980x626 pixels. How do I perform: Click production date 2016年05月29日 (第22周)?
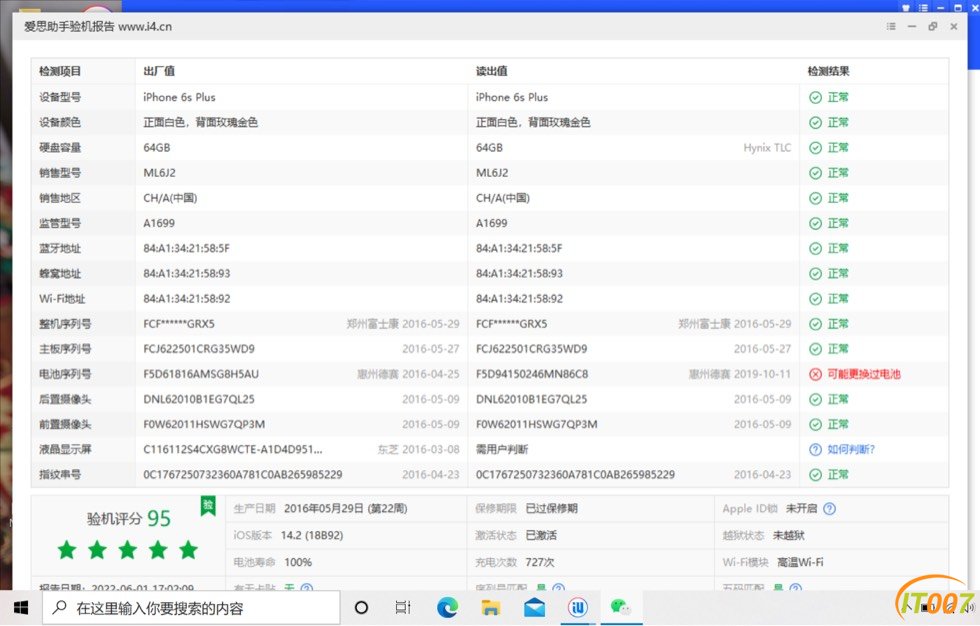click(x=346, y=509)
